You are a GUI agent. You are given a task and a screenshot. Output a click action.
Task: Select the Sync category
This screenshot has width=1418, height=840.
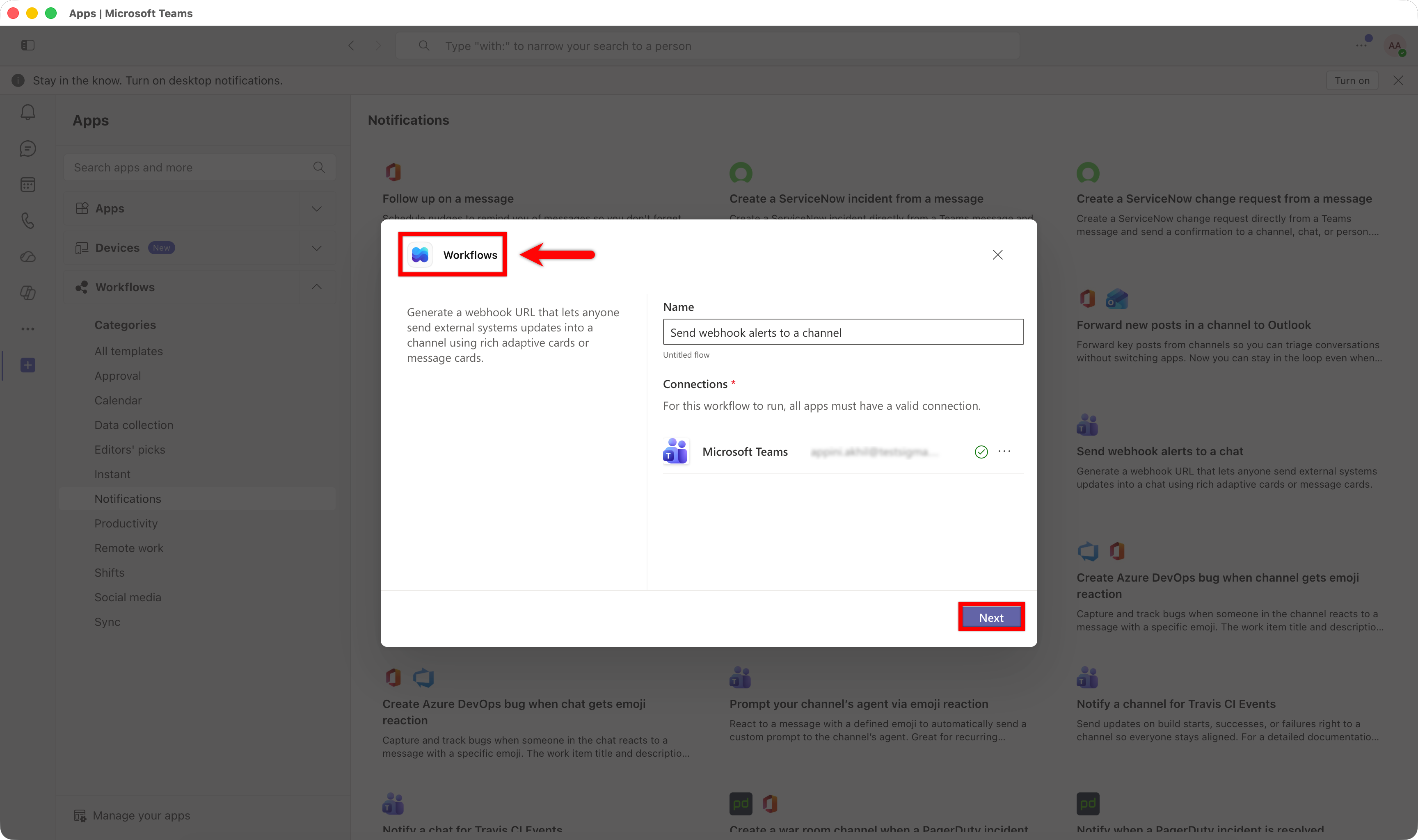point(107,622)
